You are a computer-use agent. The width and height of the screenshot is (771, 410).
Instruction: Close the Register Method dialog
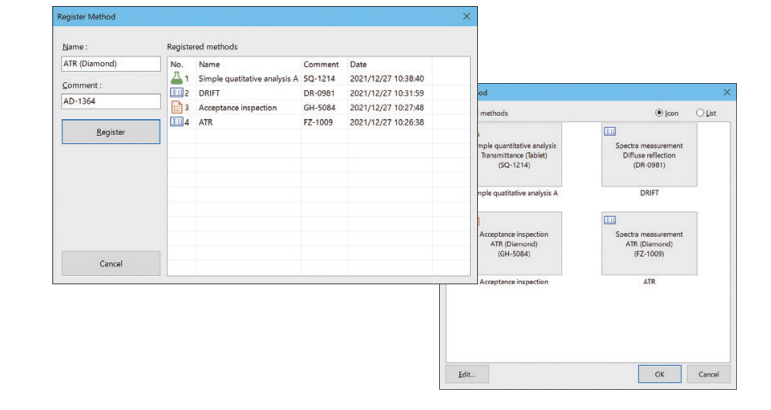(x=466, y=17)
